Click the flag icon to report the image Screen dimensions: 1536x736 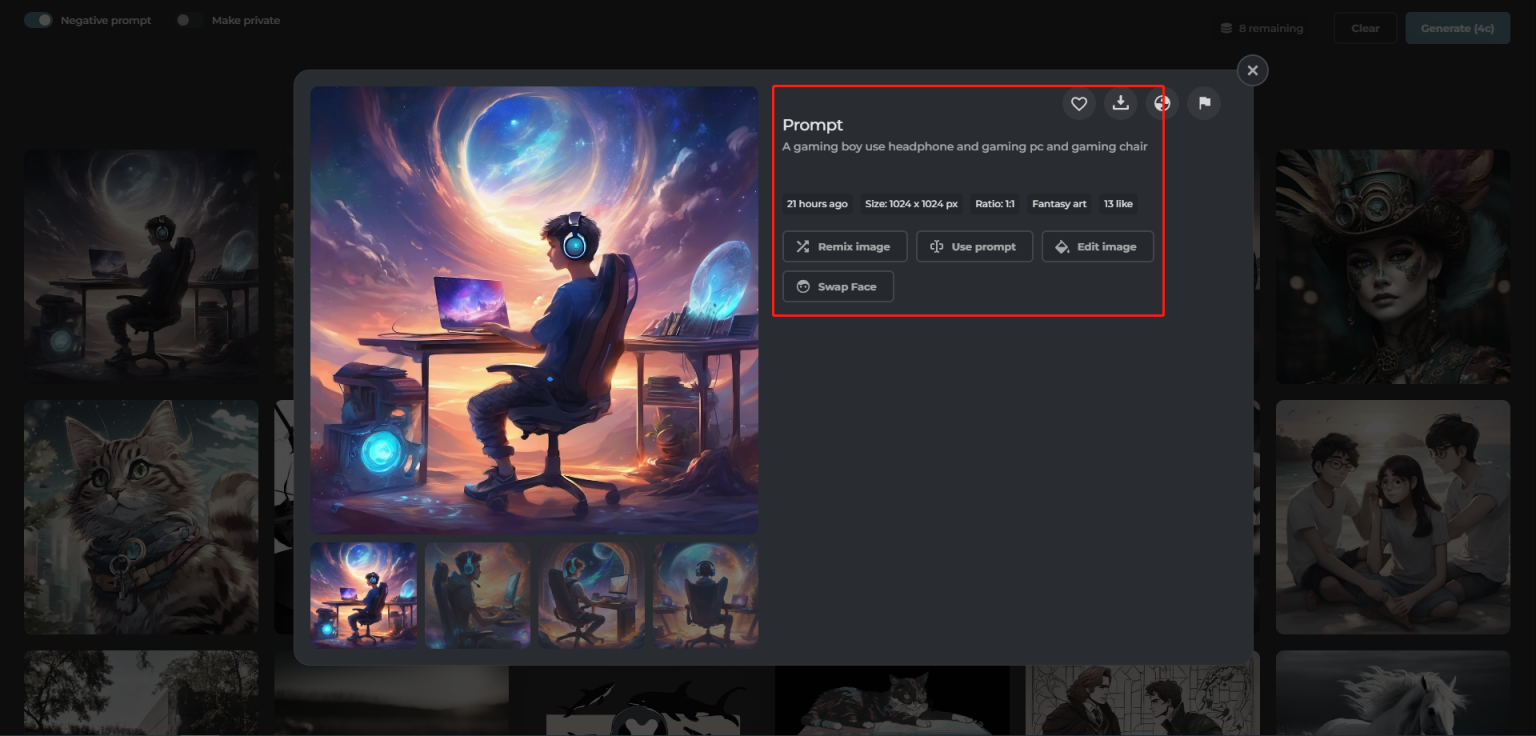click(1204, 103)
